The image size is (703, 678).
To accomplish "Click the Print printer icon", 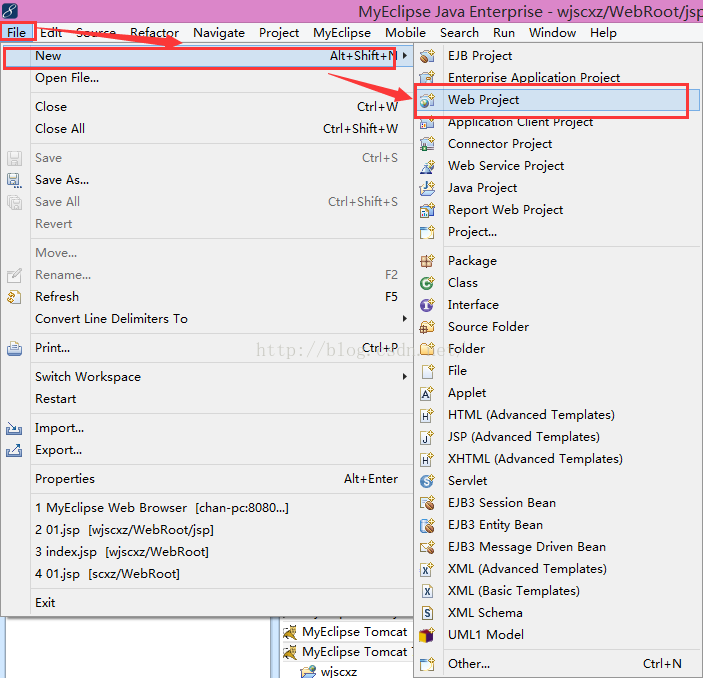I will pos(14,348).
